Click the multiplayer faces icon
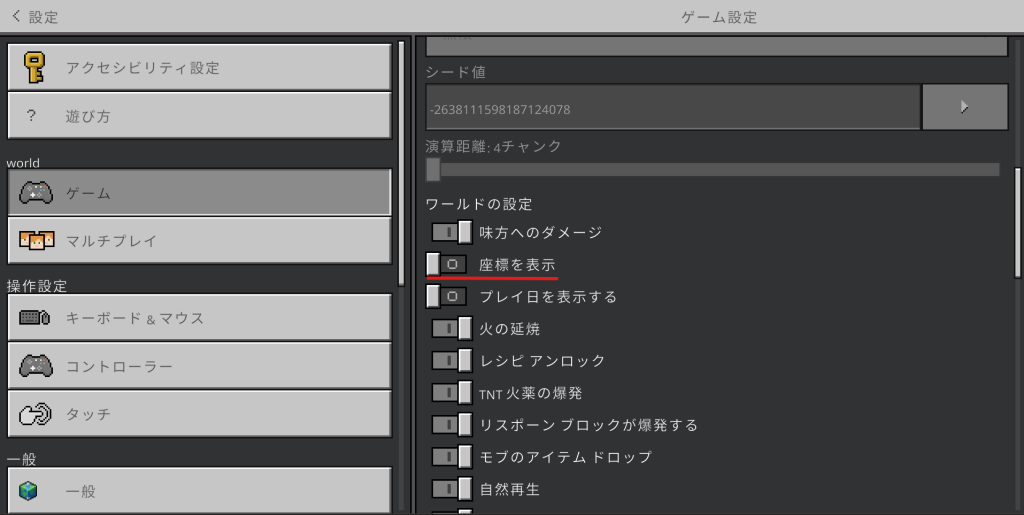Viewport: 1024px width, 515px height. (36, 241)
